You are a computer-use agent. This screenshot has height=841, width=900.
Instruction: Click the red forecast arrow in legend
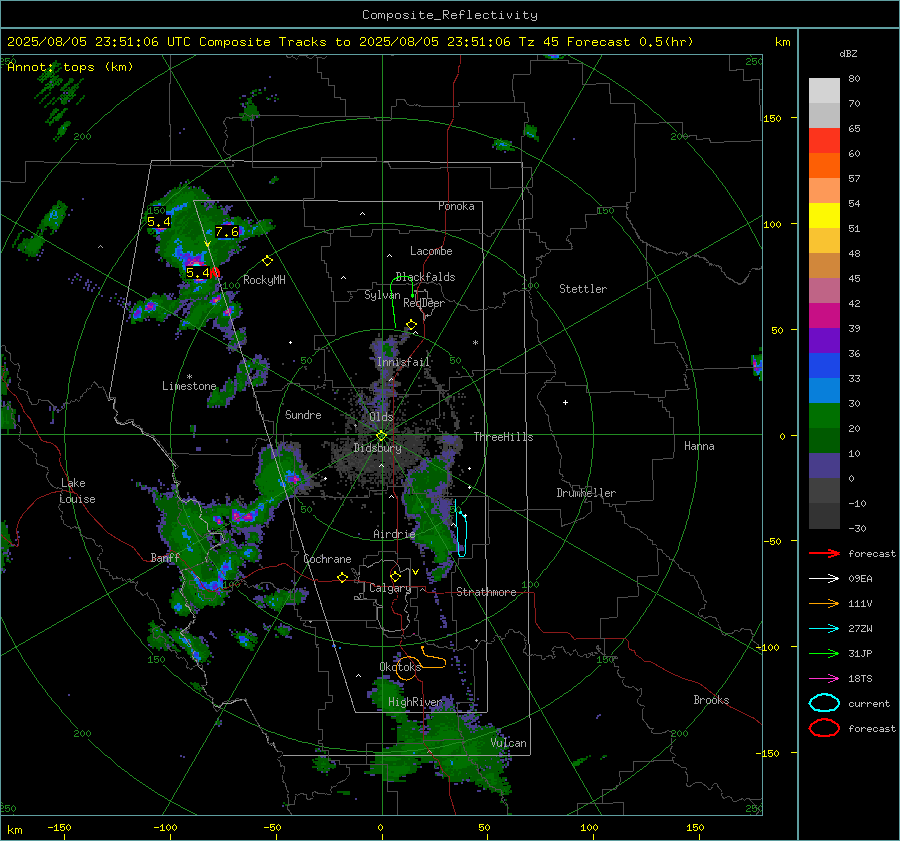click(824, 553)
